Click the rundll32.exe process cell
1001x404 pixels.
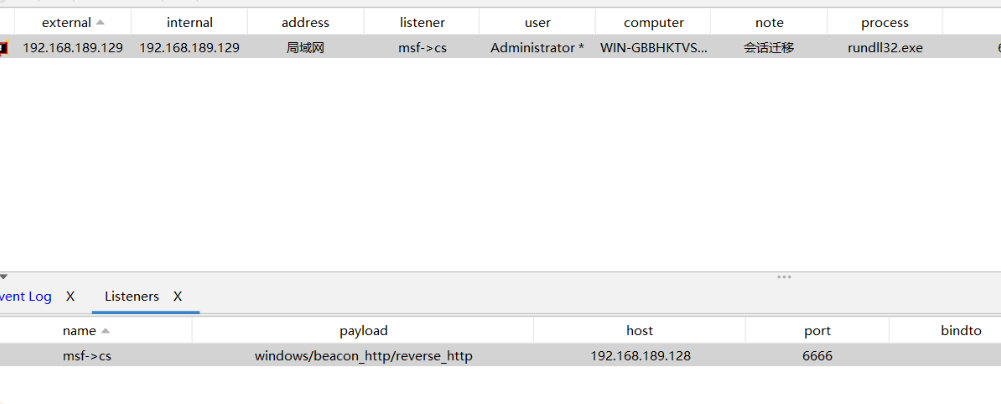pyautogui.click(x=885, y=48)
